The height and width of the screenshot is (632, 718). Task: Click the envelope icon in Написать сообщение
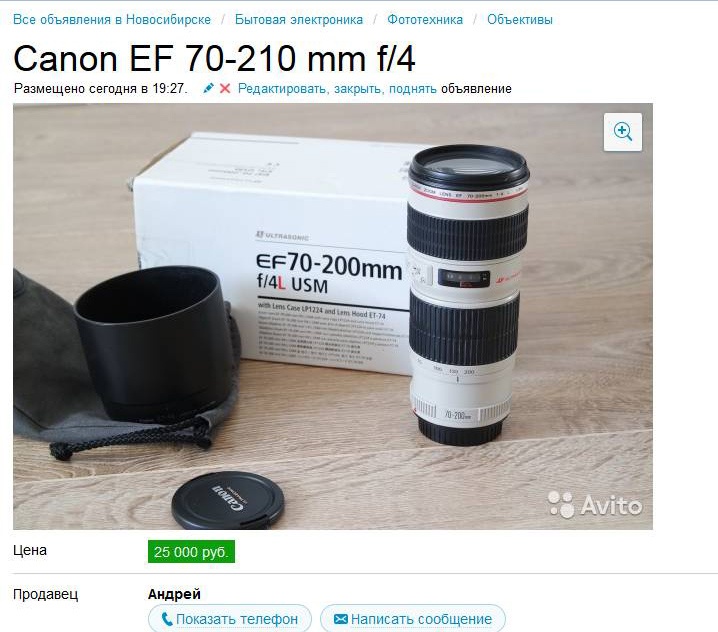coord(341,619)
